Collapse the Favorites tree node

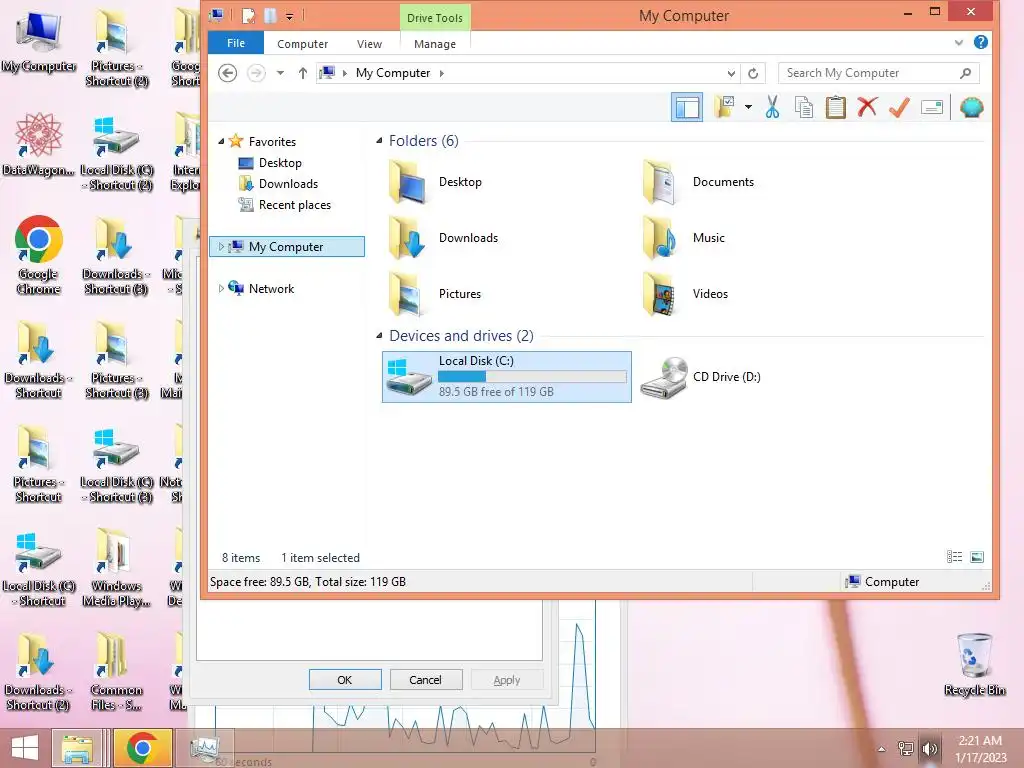point(221,142)
